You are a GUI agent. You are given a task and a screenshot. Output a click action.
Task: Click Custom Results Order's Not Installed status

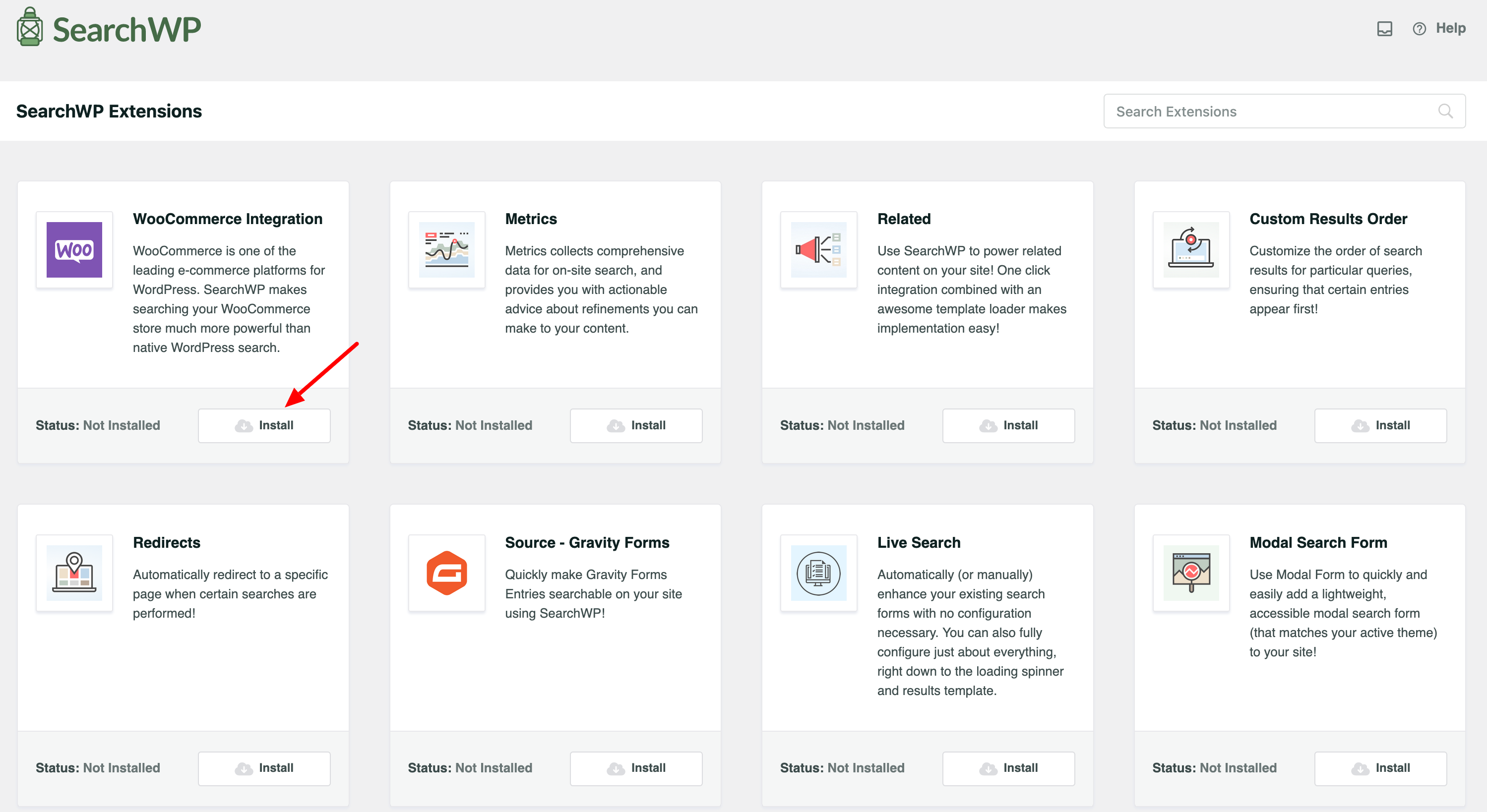(x=1238, y=425)
